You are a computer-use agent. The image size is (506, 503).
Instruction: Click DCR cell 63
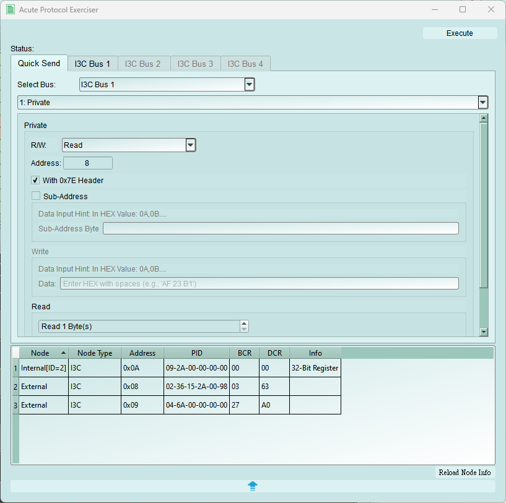pos(275,387)
